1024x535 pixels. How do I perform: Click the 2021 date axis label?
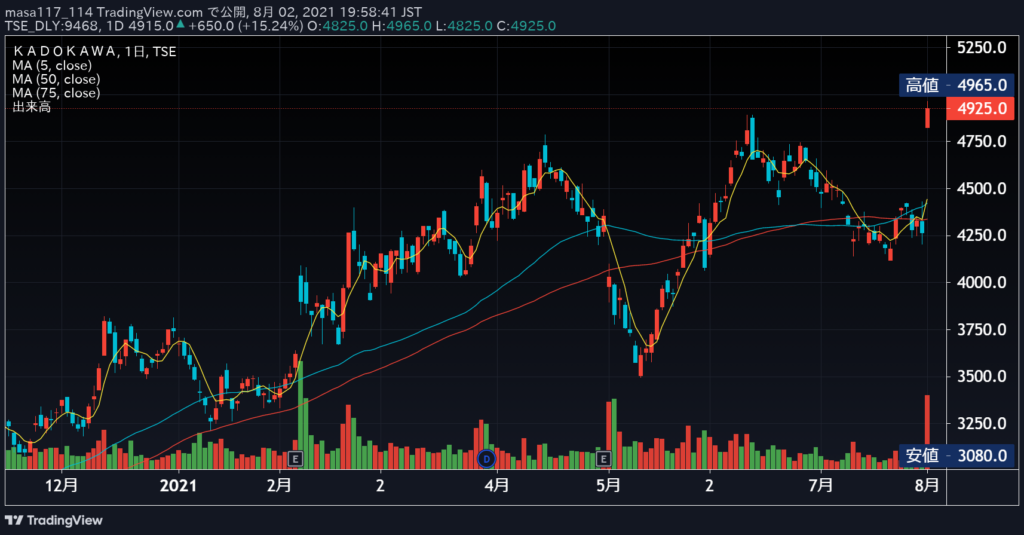(x=178, y=485)
